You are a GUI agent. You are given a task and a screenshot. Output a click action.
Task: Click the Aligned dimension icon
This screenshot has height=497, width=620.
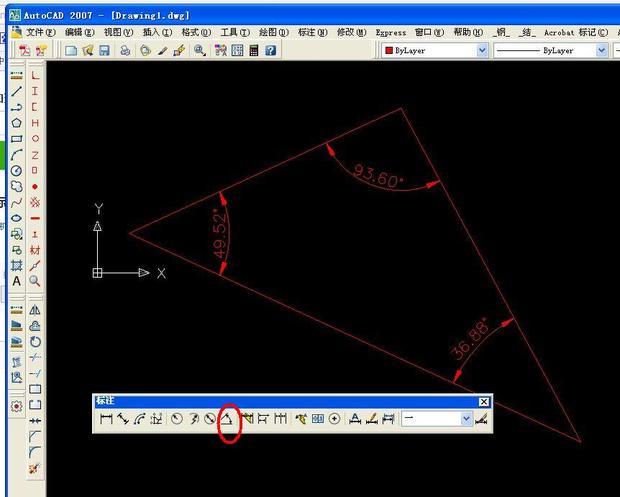click(123, 419)
